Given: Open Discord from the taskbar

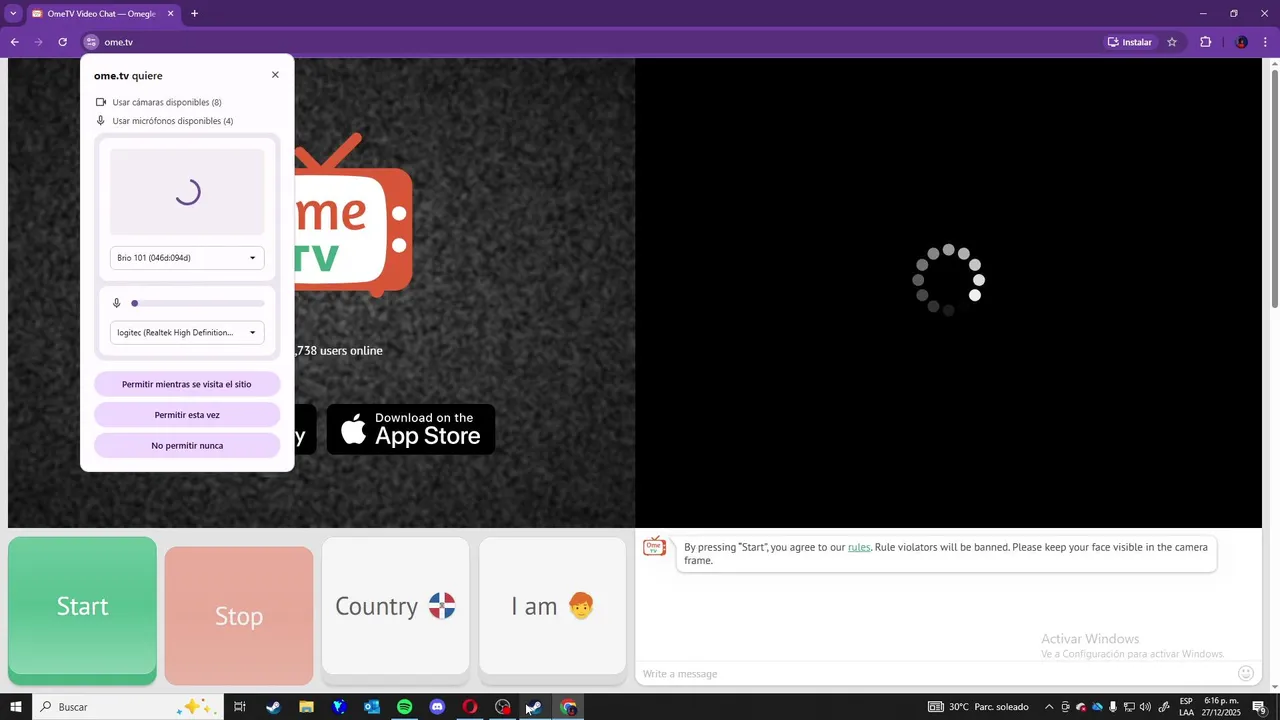Looking at the screenshot, I should (437, 707).
